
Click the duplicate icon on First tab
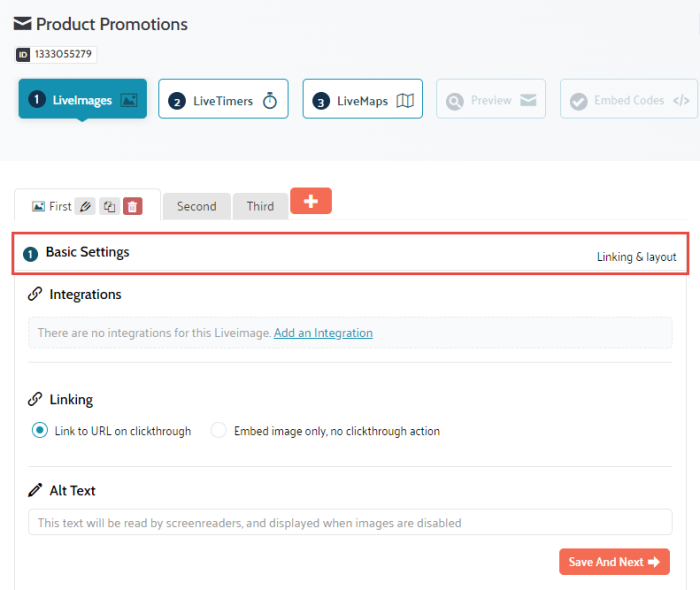(109, 206)
